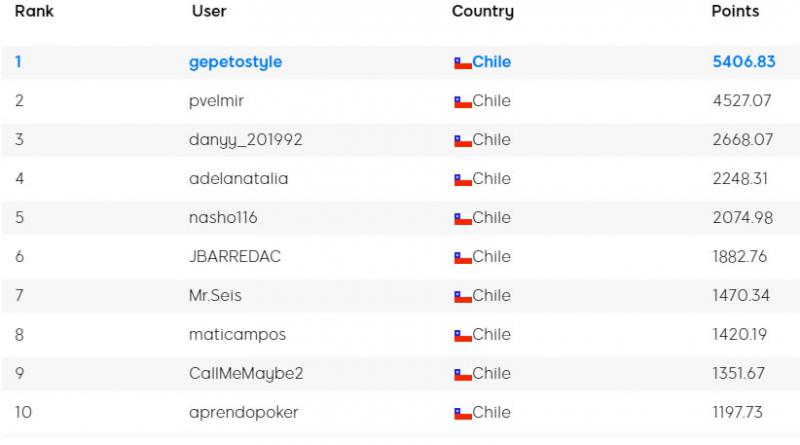Screen dimensions: 800x445
Task: Select username pvelmir in second row
Action: coord(216,101)
